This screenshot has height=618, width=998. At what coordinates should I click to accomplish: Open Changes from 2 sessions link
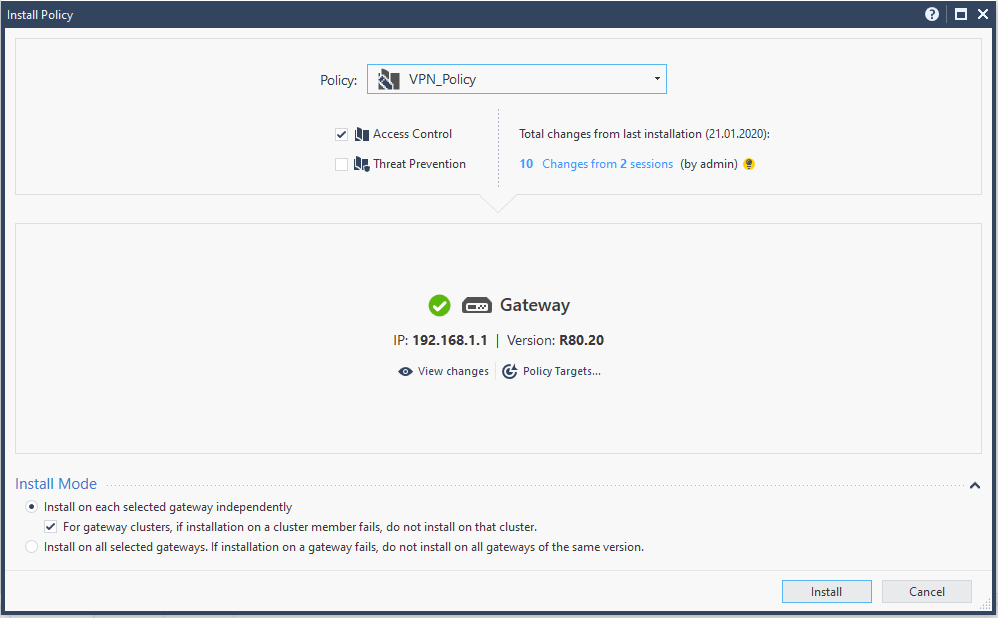point(607,164)
